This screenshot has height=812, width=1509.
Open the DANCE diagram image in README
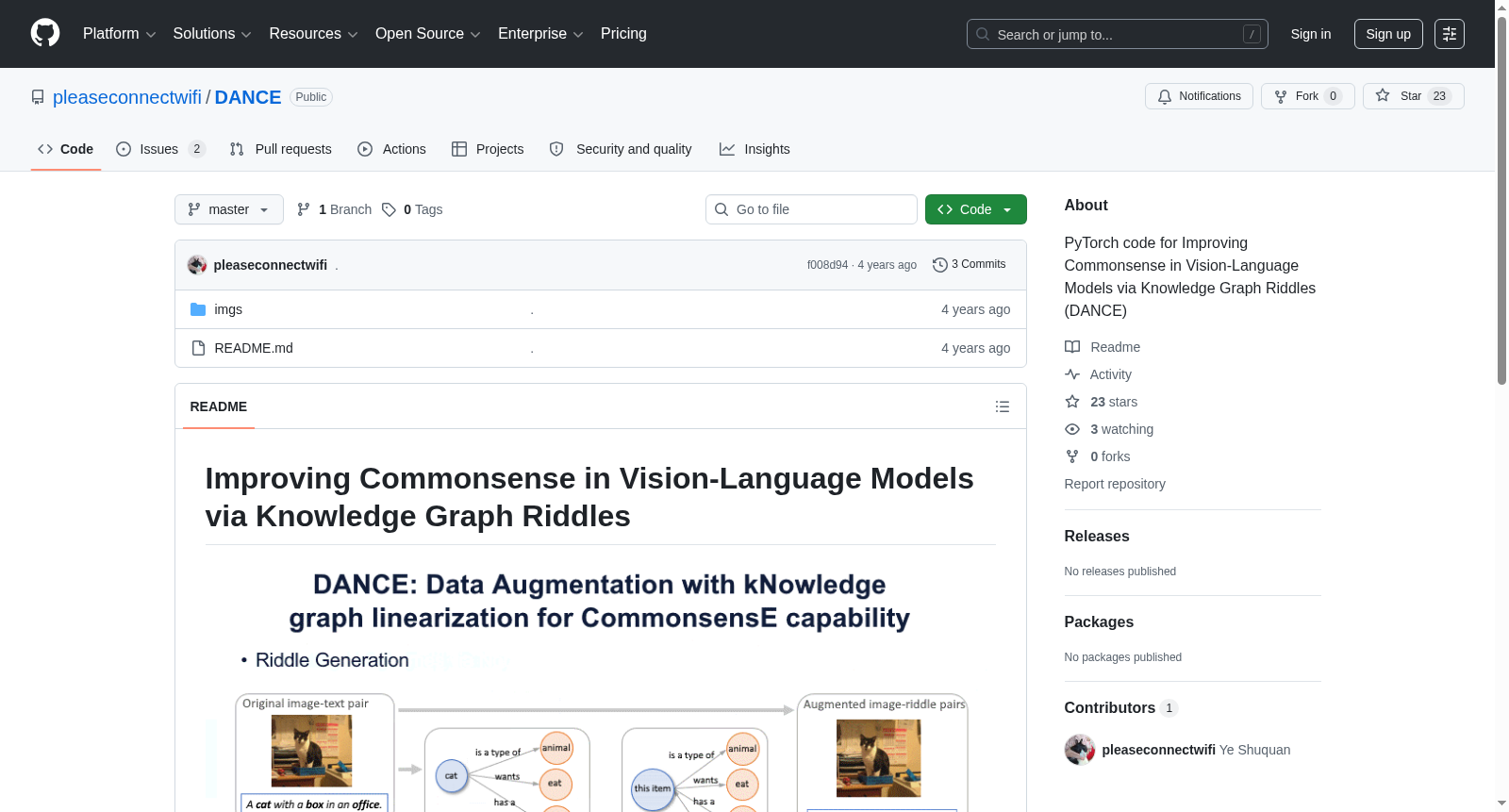click(600, 687)
